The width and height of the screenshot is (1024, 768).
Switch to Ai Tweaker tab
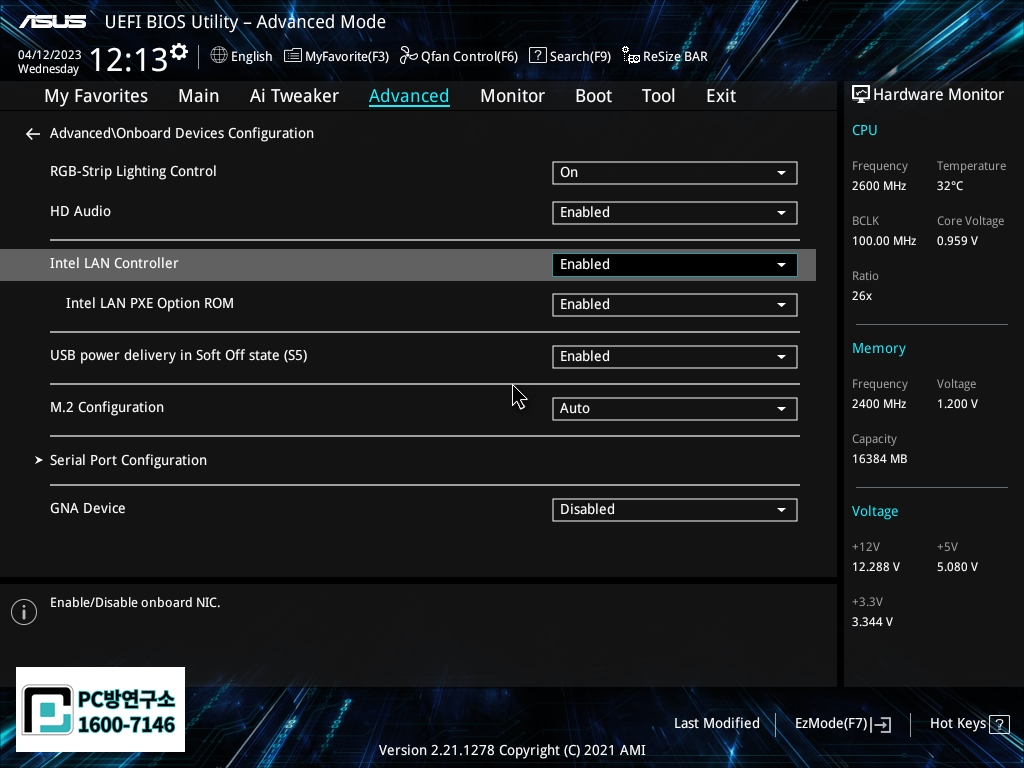tap(294, 96)
